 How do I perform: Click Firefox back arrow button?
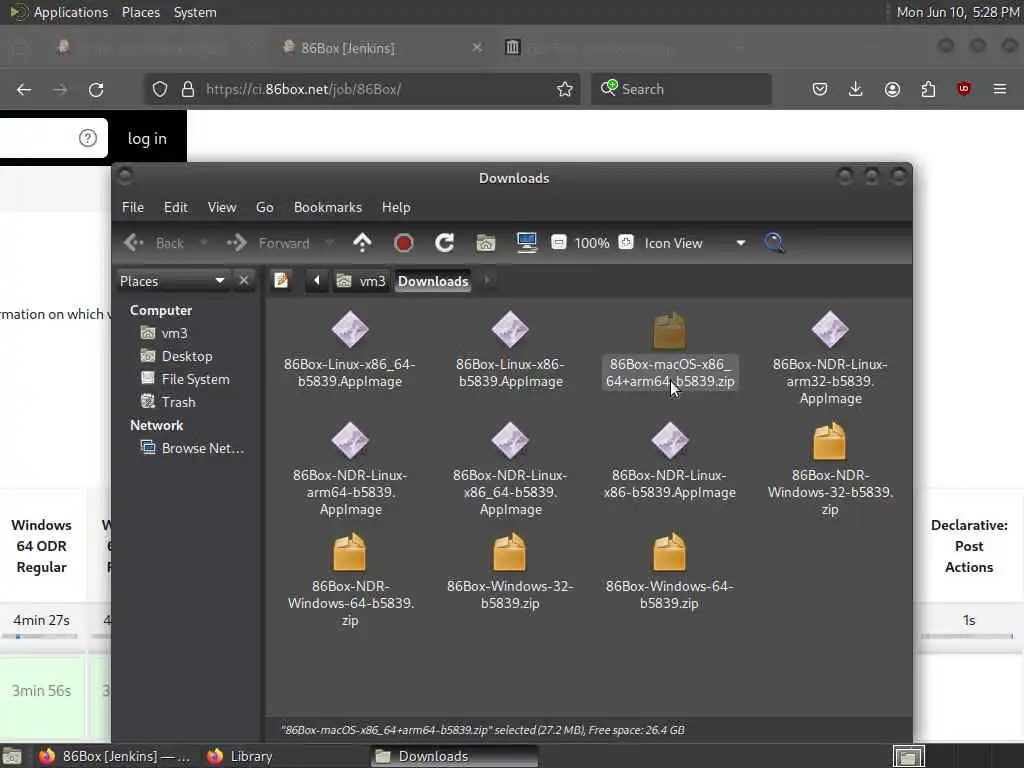coord(24,89)
